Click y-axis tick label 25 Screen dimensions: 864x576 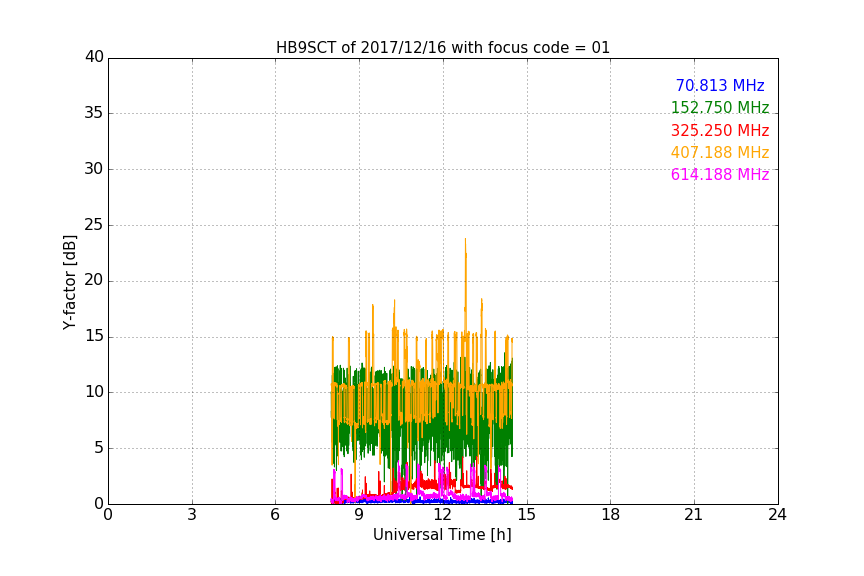[94, 225]
